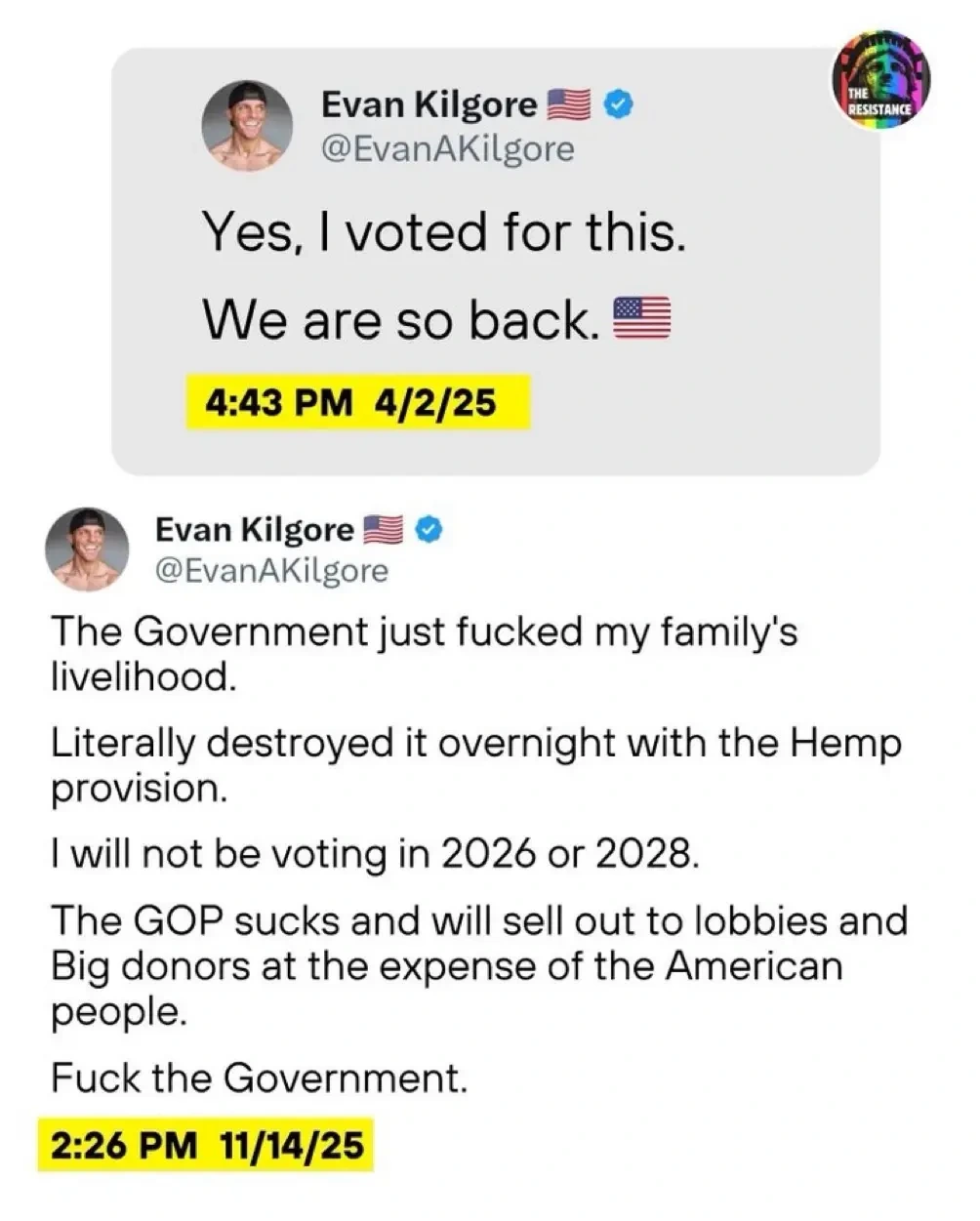This screenshot has height=1221, width=980.
Task: Click the Evan Kilgore name in the bottom tweet
Action: pos(254,530)
